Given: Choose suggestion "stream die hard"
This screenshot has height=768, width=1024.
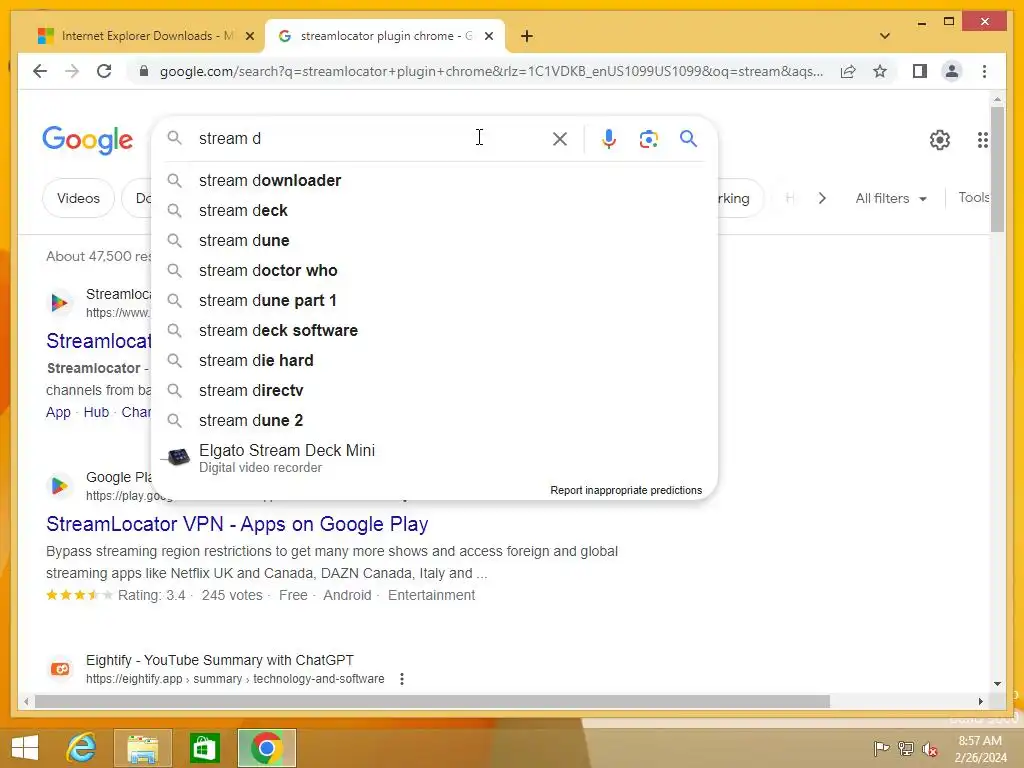Looking at the screenshot, I should coord(434,360).
